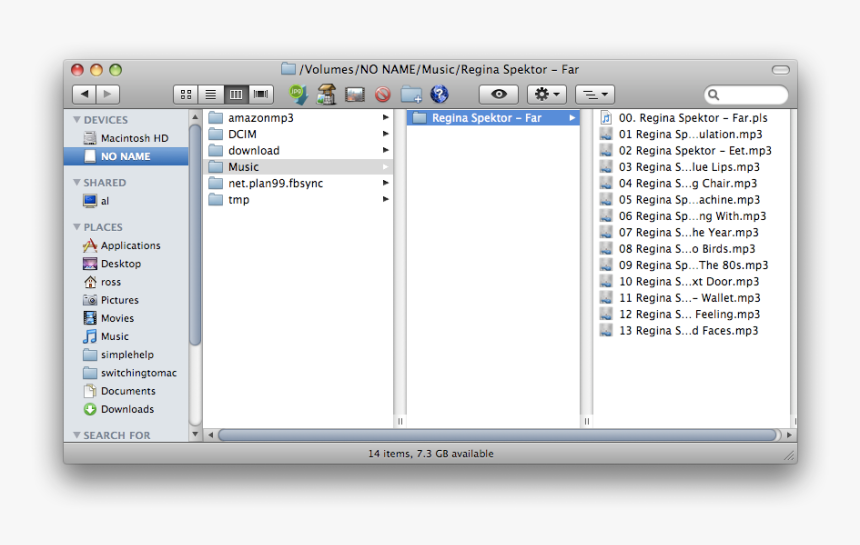The height and width of the screenshot is (545, 860).
Task: Go forward with the right arrow button
Action: coord(108,94)
